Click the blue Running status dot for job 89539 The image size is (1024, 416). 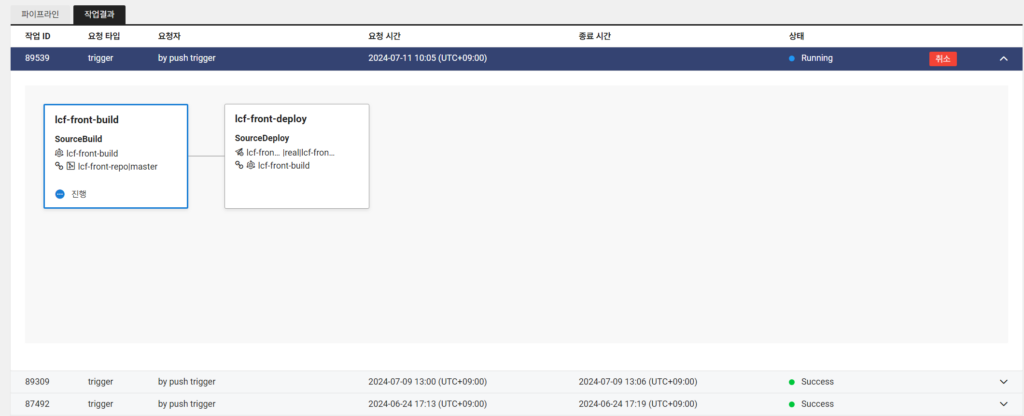pos(792,58)
